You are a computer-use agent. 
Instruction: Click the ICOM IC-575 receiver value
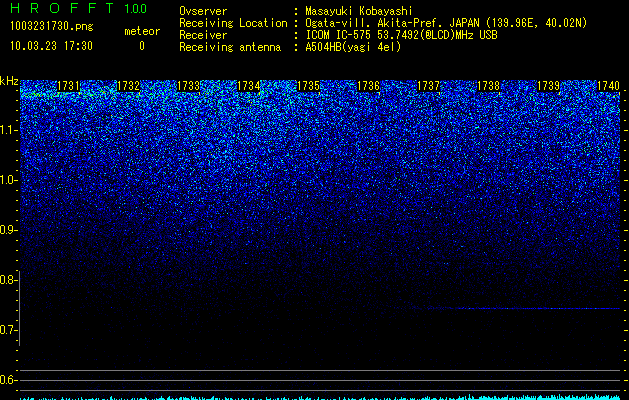click(401, 35)
